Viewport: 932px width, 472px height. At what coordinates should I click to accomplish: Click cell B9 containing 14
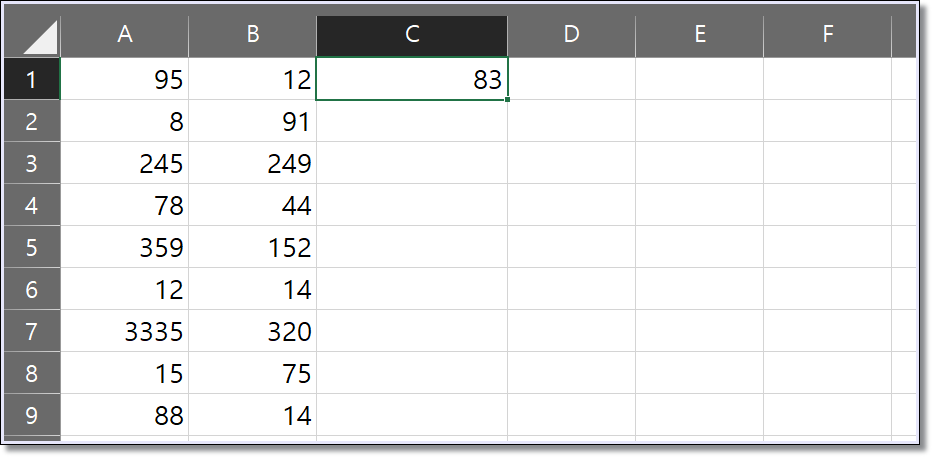pos(253,415)
